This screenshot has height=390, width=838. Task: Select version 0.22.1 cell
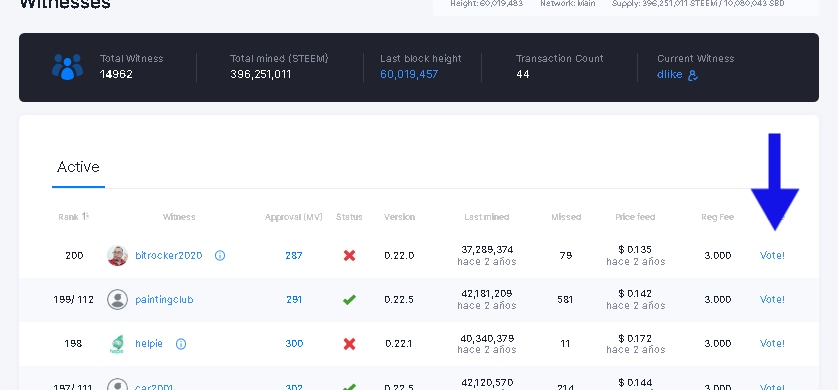399,344
